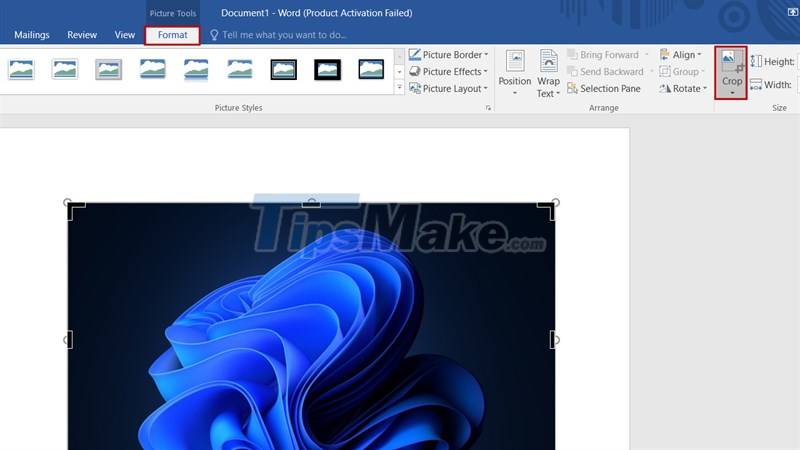The width and height of the screenshot is (800, 450).
Task: Apply the second picture style with white frame
Action: point(65,69)
